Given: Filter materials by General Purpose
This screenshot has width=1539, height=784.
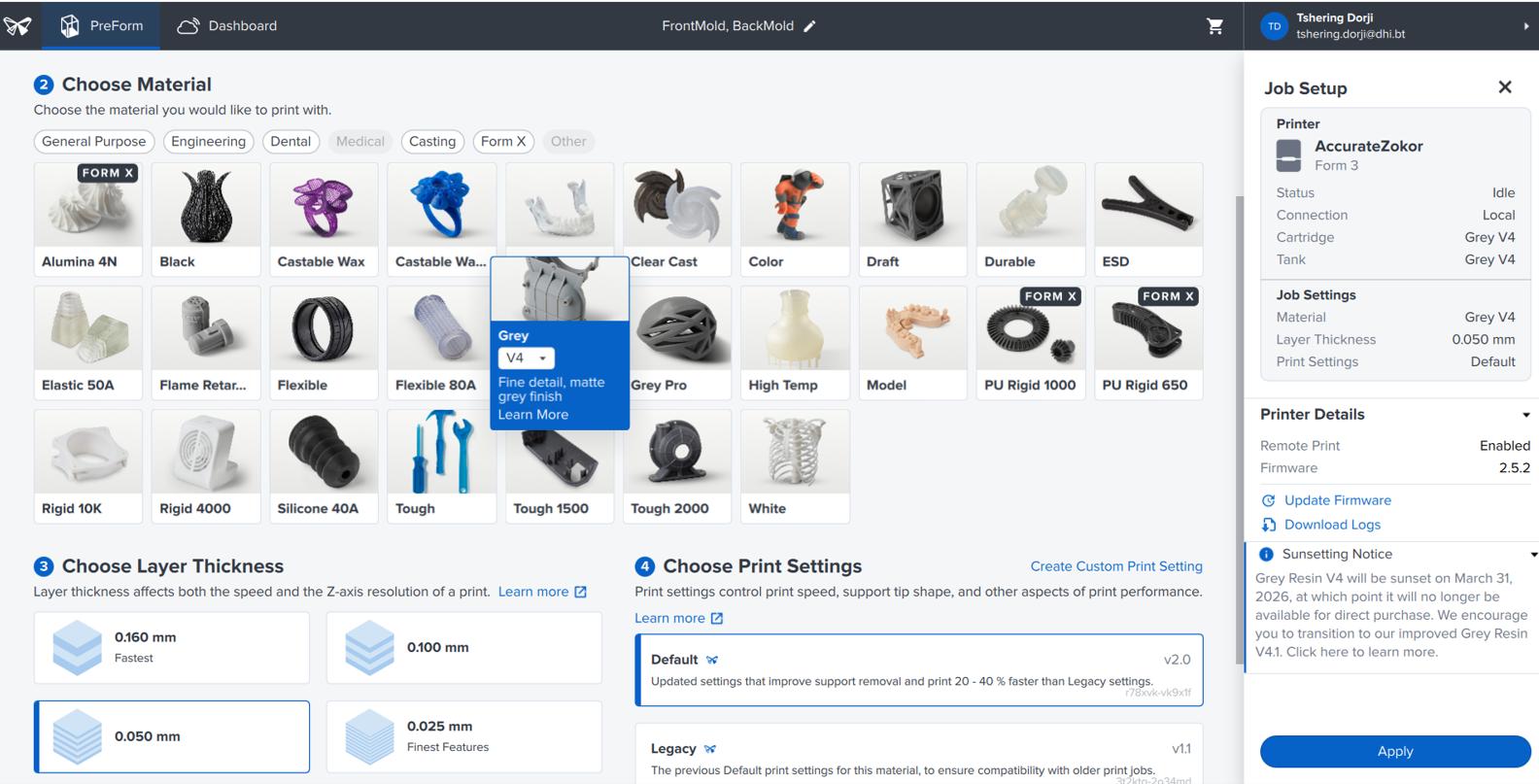Looking at the screenshot, I should click(93, 141).
